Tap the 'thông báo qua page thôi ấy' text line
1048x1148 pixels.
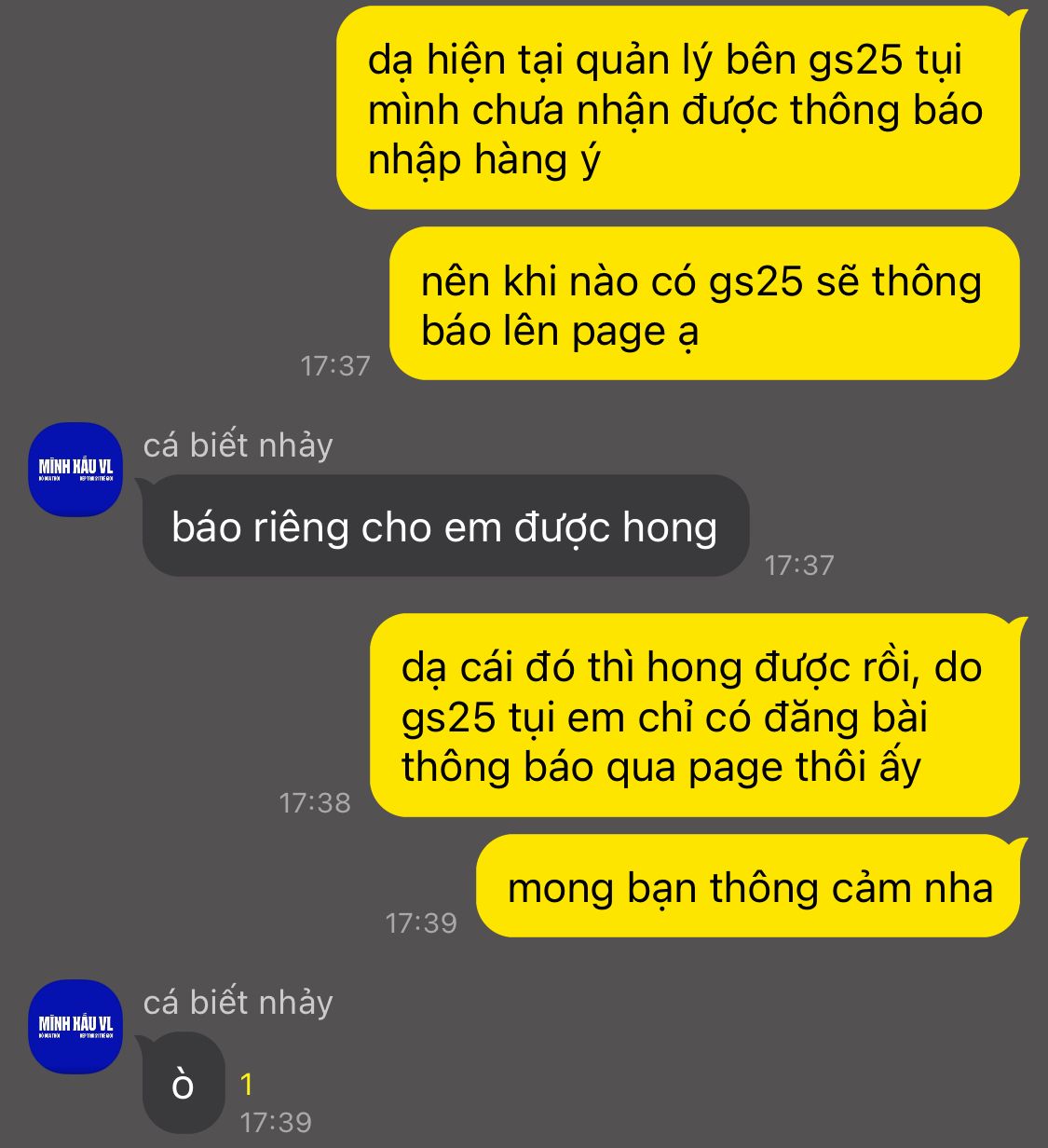point(661,767)
